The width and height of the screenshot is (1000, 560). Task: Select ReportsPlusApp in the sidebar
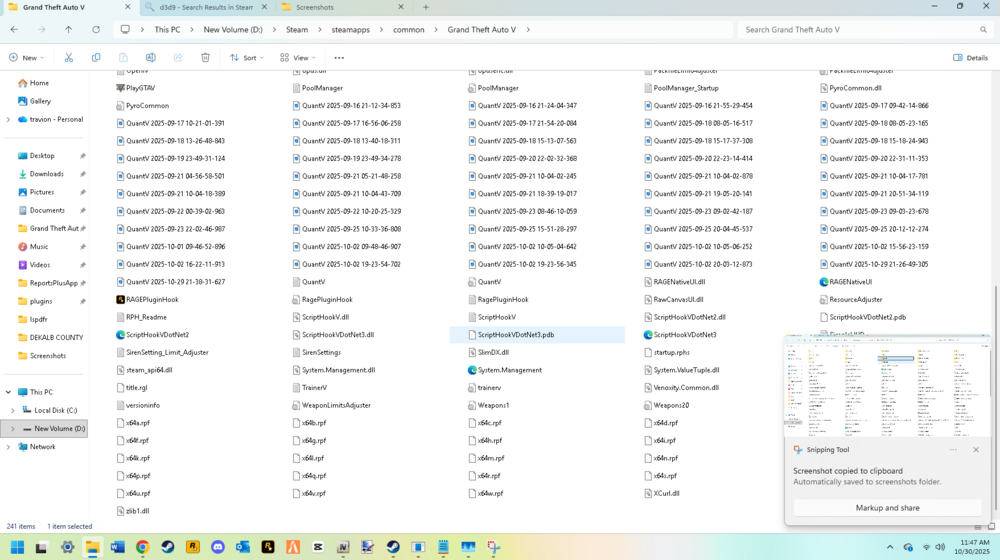click(54, 283)
